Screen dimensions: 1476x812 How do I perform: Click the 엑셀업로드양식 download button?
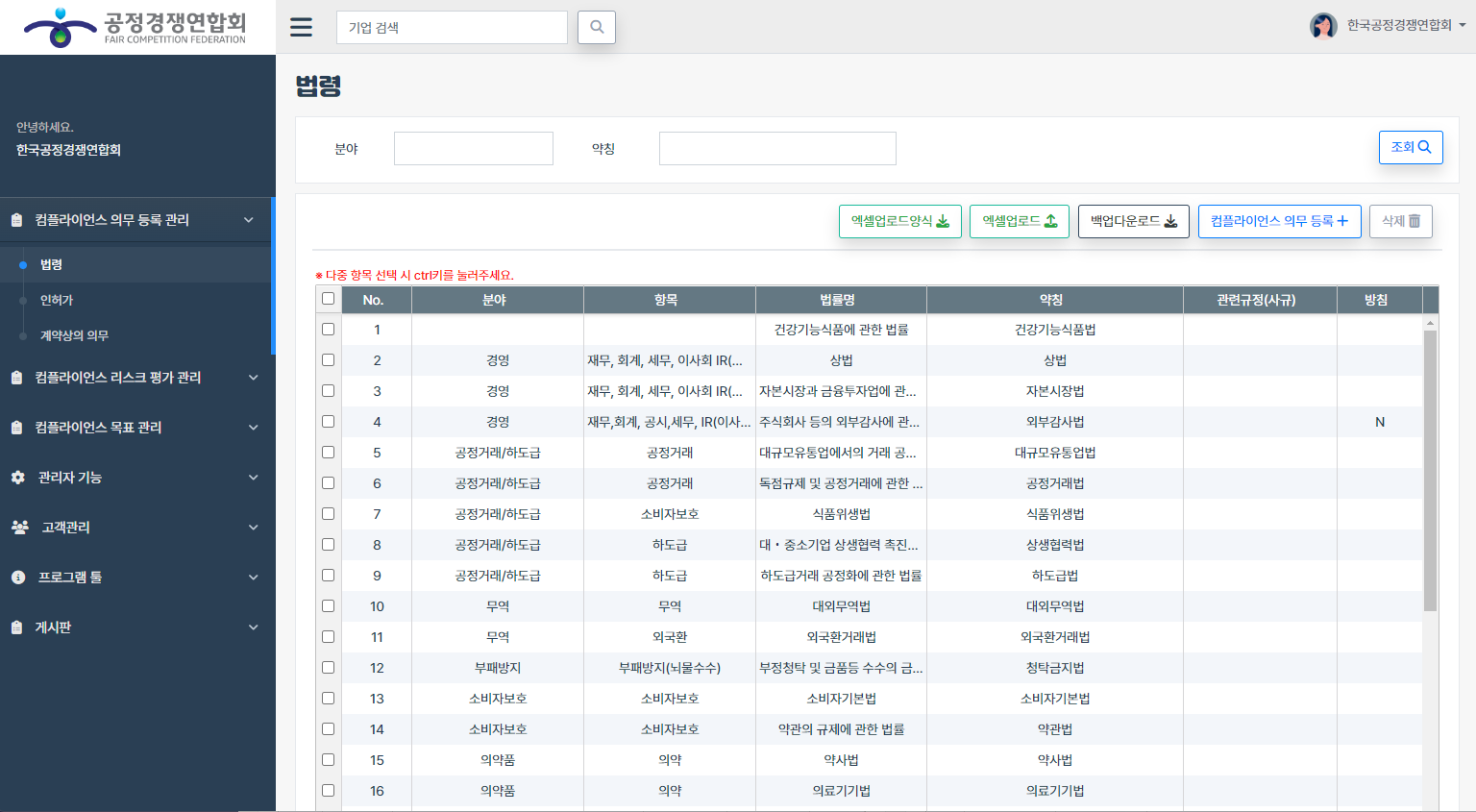(x=900, y=221)
